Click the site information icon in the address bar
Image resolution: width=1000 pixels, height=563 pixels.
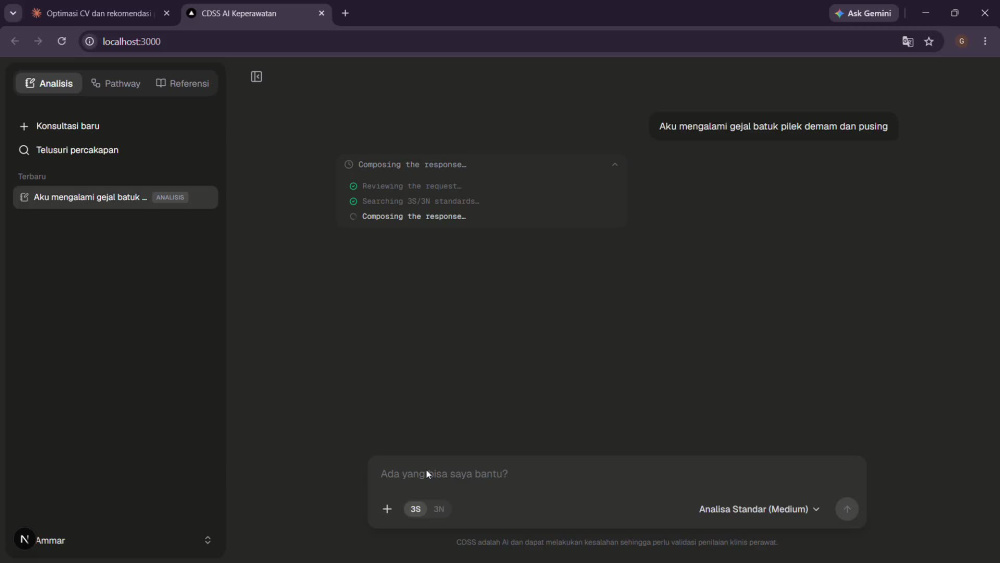click(x=90, y=41)
